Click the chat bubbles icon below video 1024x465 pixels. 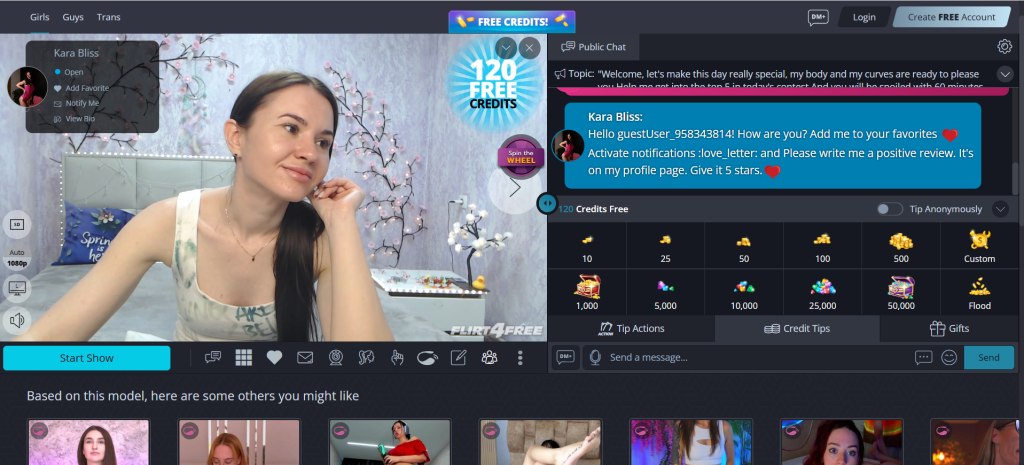[213, 357]
